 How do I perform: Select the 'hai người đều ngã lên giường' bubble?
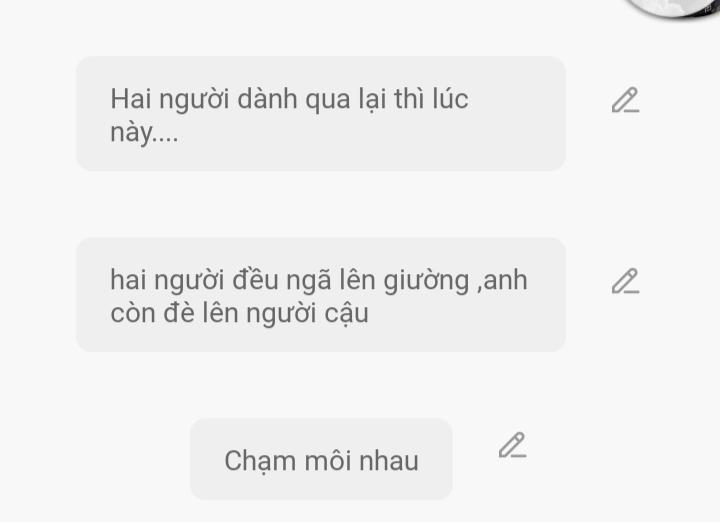pyautogui.click(x=321, y=295)
